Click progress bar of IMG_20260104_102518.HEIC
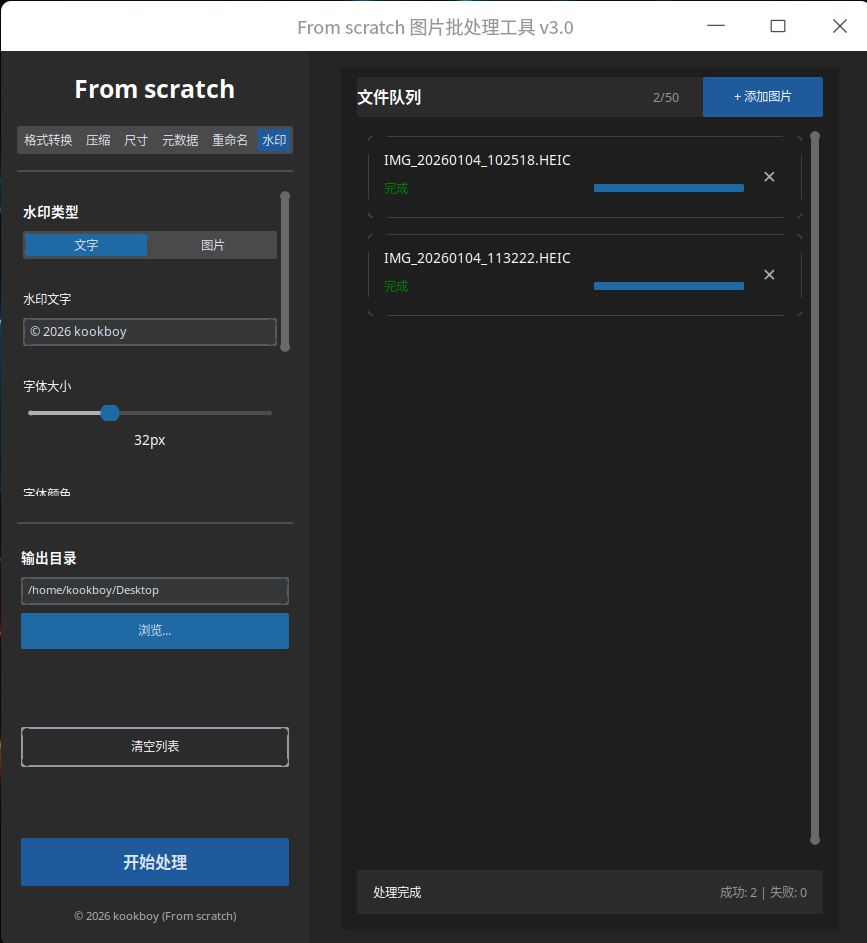This screenshot has width=867, height=943. [x=669, y=188]
